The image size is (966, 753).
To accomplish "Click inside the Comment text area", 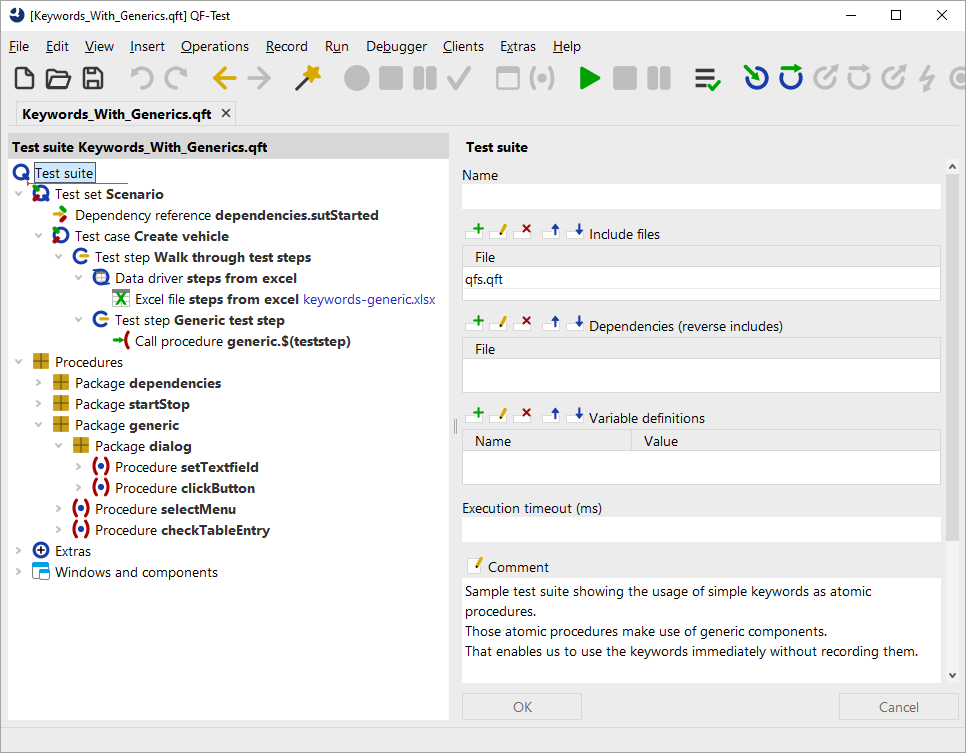I will [x=701, y=630].
